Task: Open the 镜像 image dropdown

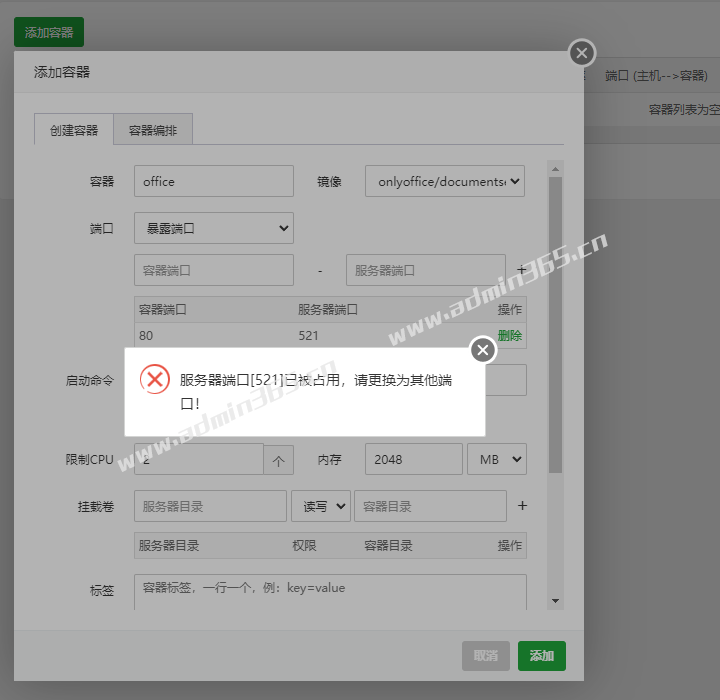Action: pyautogui.click(x=444, y=181)
